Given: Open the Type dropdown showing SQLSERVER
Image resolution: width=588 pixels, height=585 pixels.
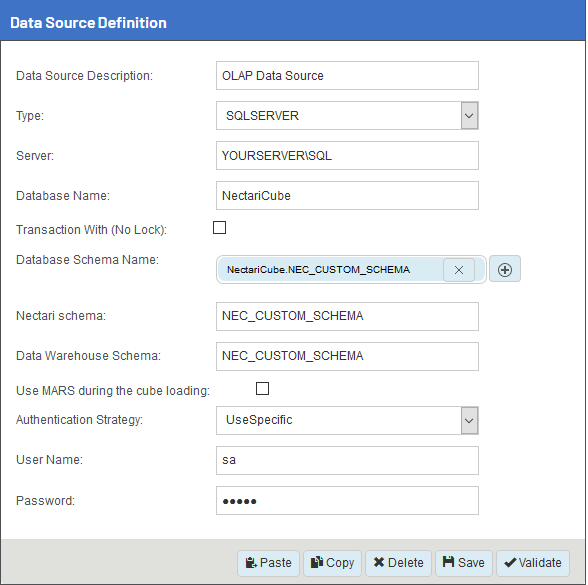Looking at the screenshot, I should pyautogui.click(x=347, y=116).
